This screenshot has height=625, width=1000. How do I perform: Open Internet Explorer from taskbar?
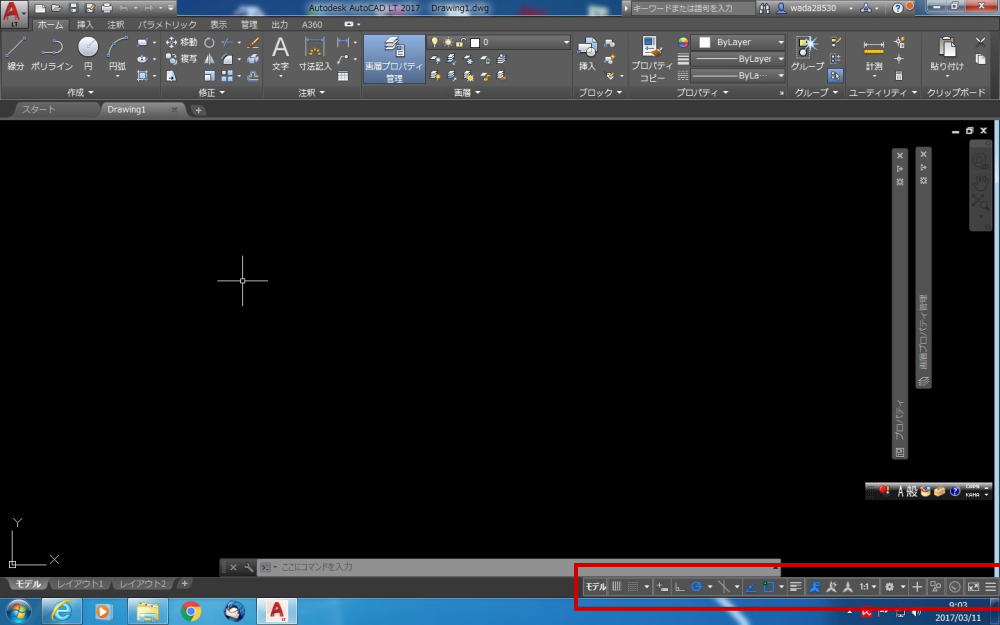[61, 612]
